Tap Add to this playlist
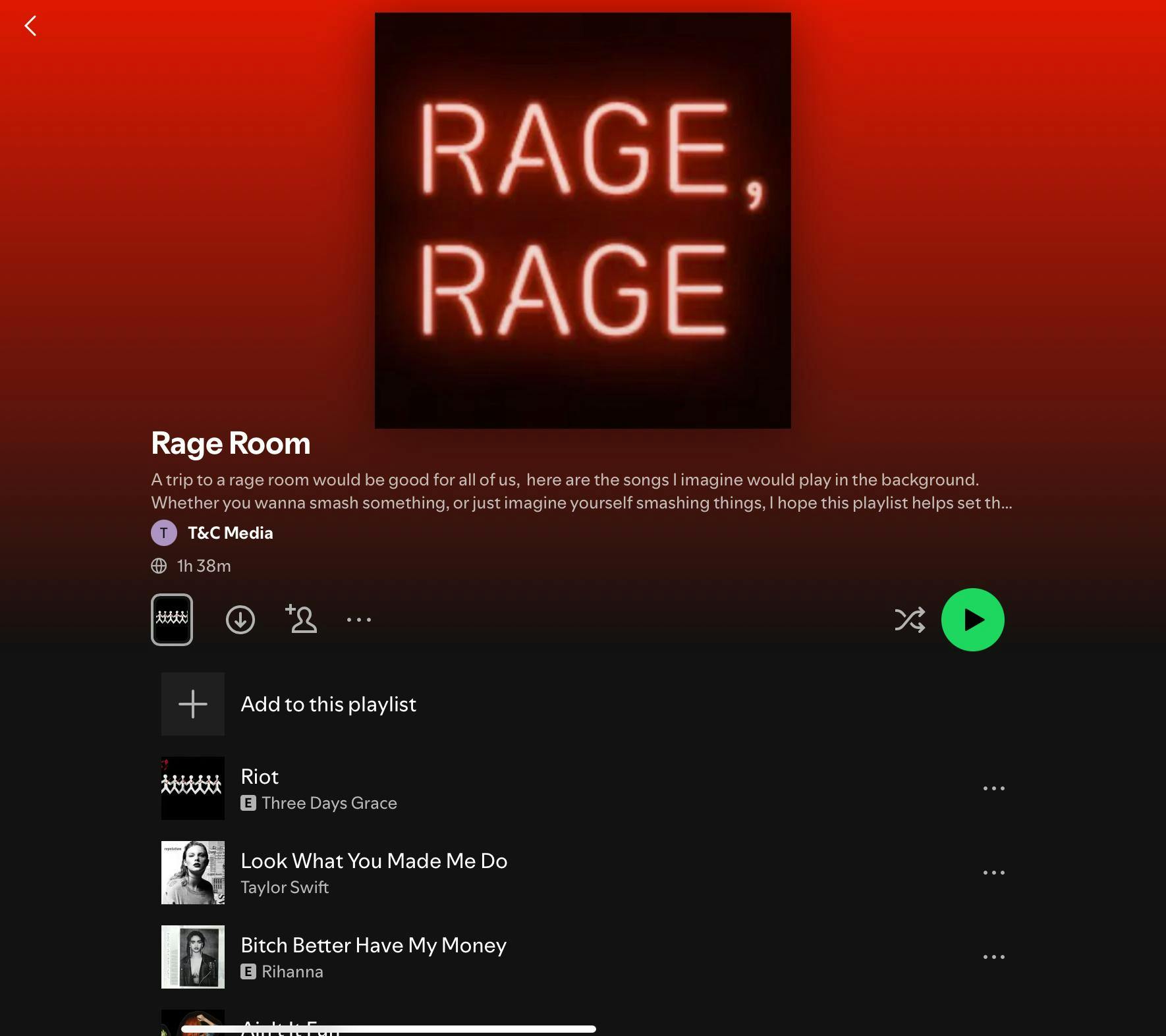The width and height of the screenshot is (1166, 1036). (328, 704)
